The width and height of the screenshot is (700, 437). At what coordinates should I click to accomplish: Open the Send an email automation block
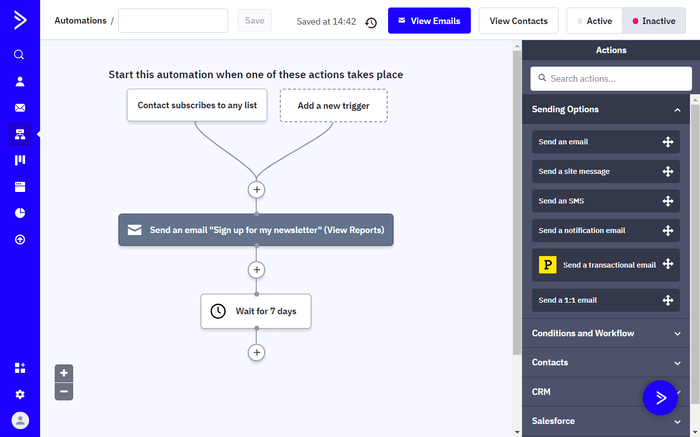tap(256, 230)
